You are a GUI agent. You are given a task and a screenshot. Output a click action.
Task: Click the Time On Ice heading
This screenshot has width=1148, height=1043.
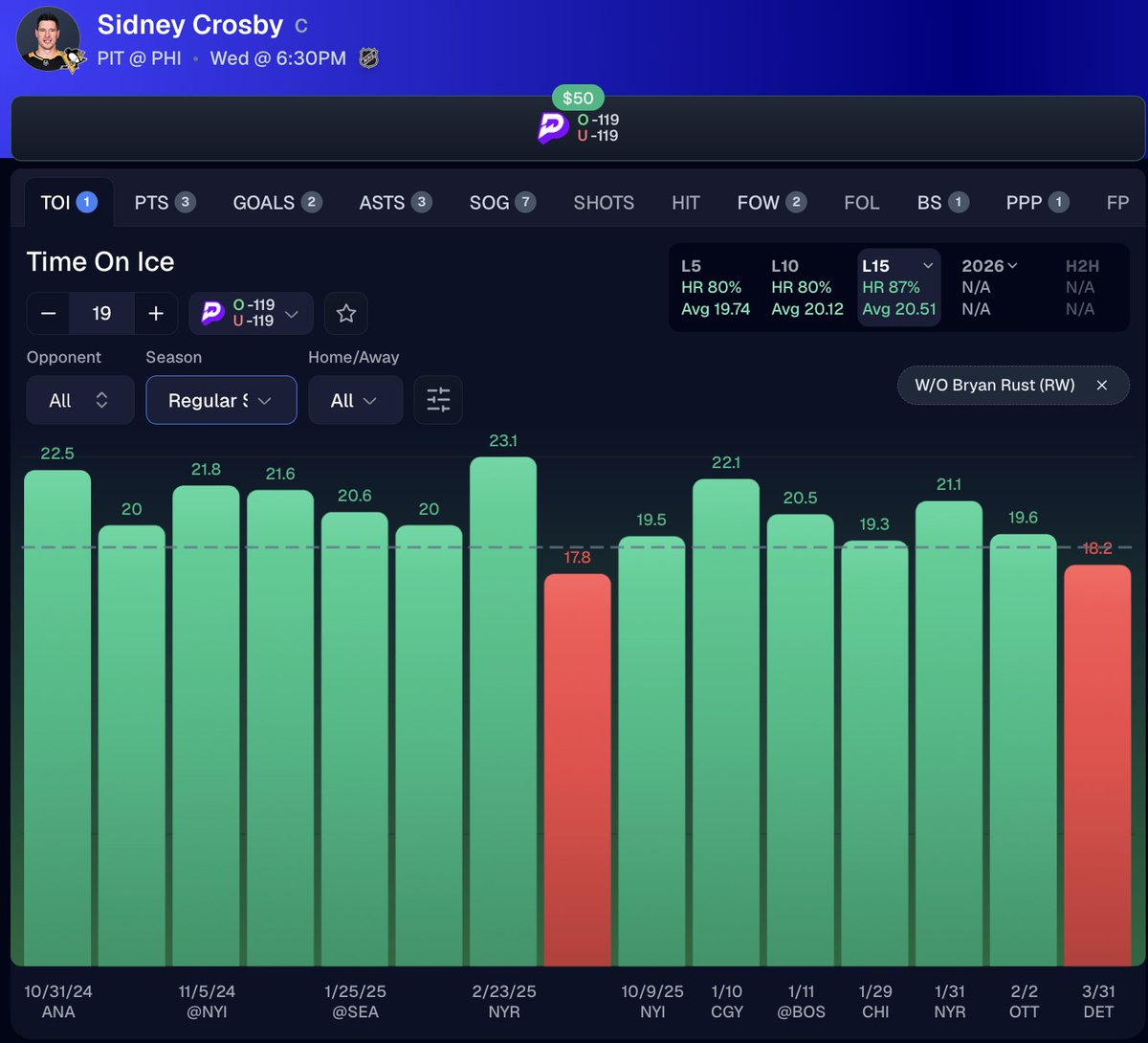[x=100, y=261]
